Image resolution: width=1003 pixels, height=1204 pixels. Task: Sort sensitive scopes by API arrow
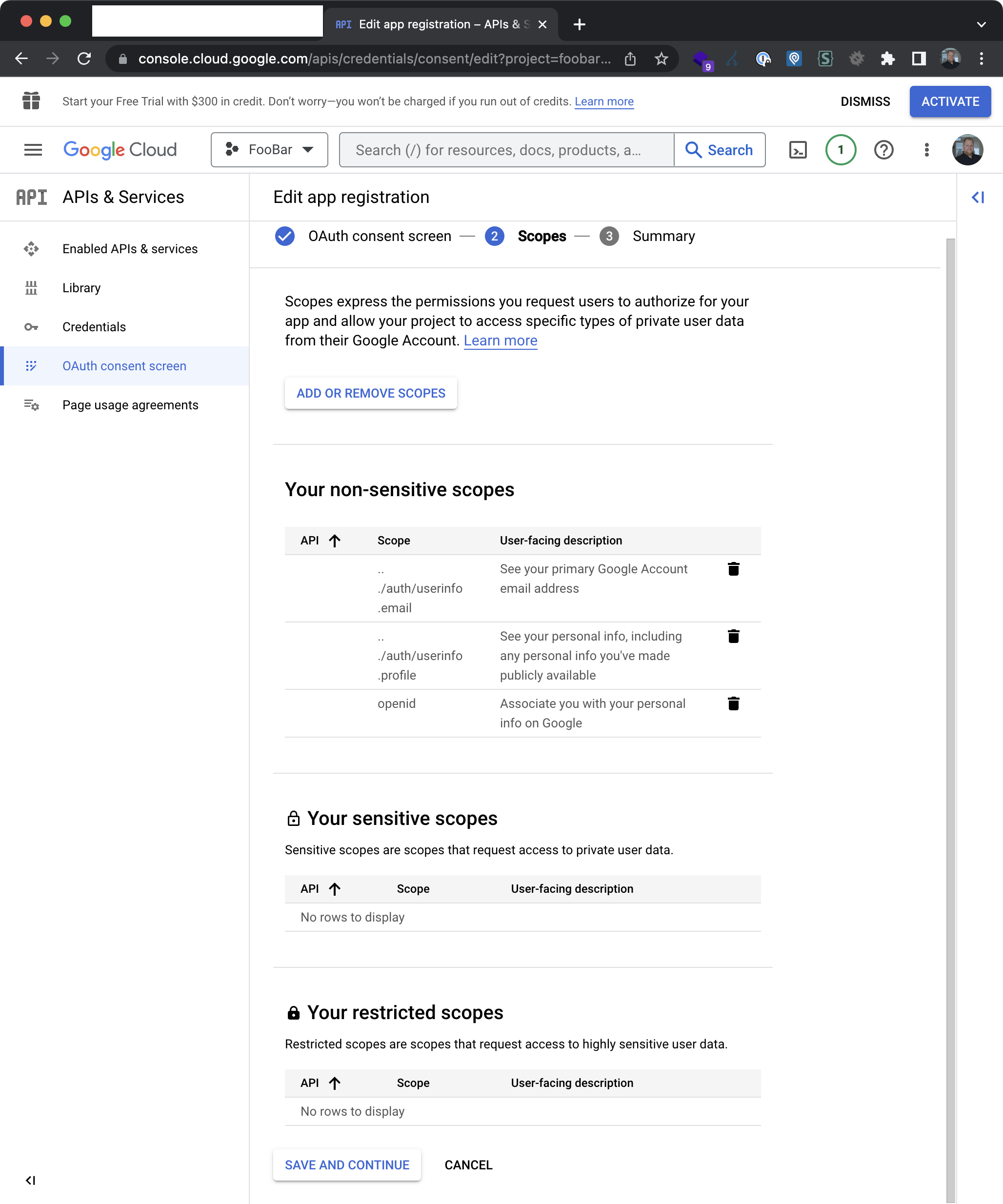[334, 889]
